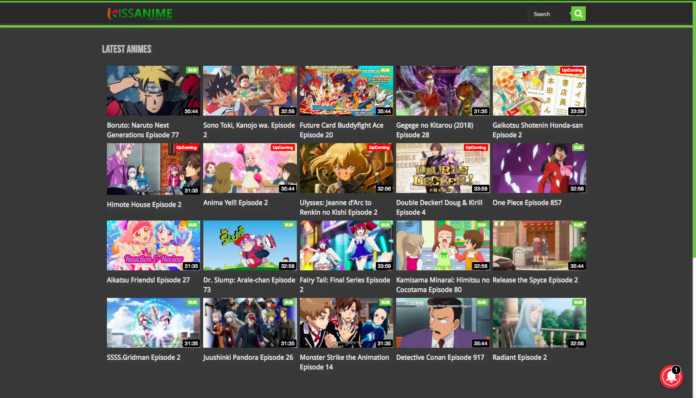Open Radiant Episode 2 thumbnail

tap(539, 323)
